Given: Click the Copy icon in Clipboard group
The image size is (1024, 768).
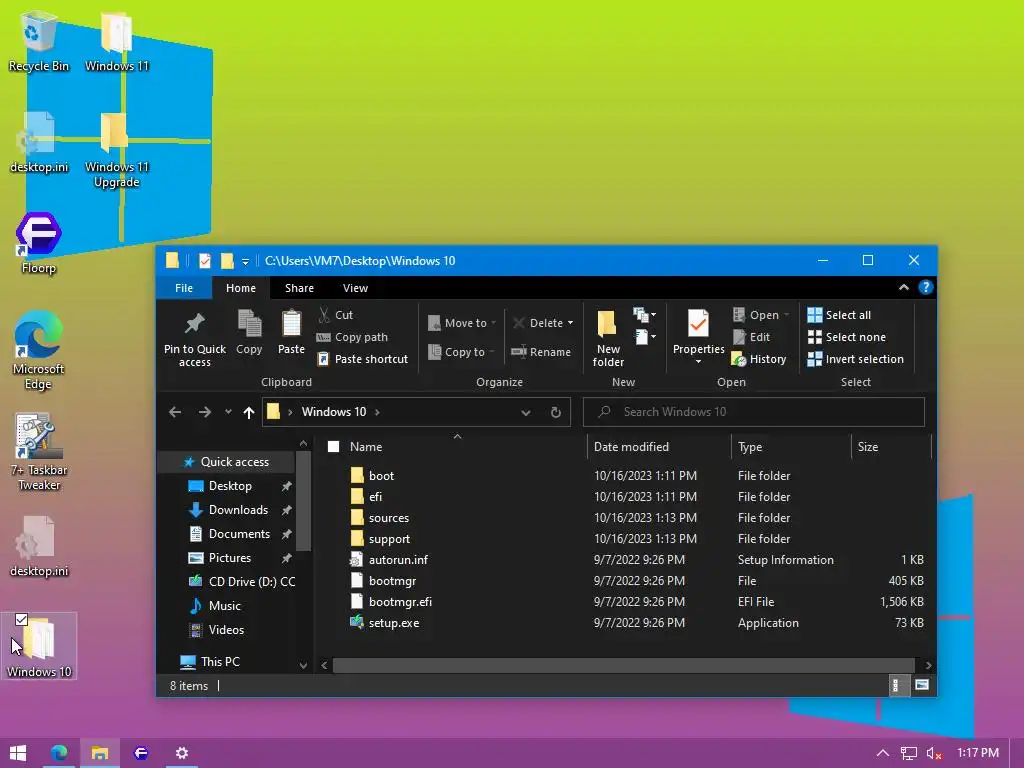Looking at the screenshot, I should pos(249,323).
